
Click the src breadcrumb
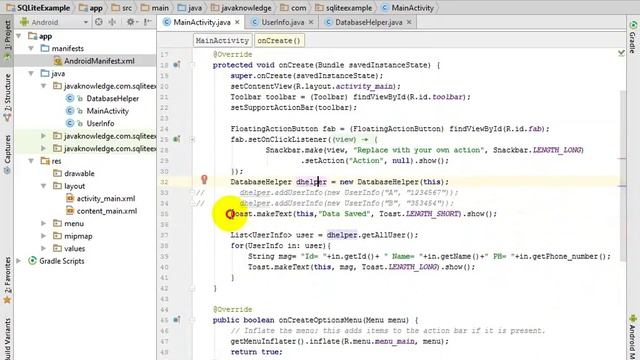(122, 8)
